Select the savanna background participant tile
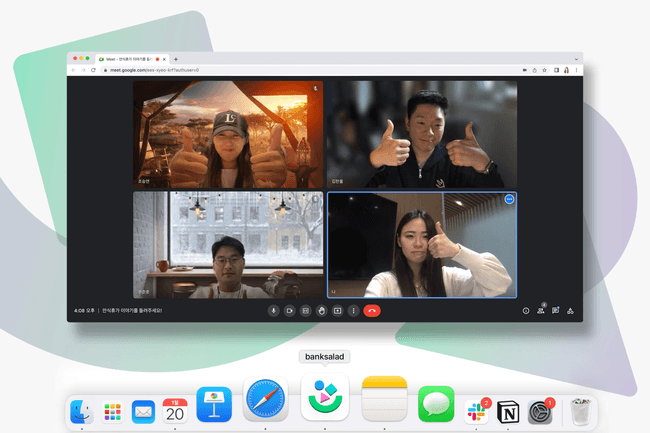This screenshot has width=650, height=433. (228, 134)
